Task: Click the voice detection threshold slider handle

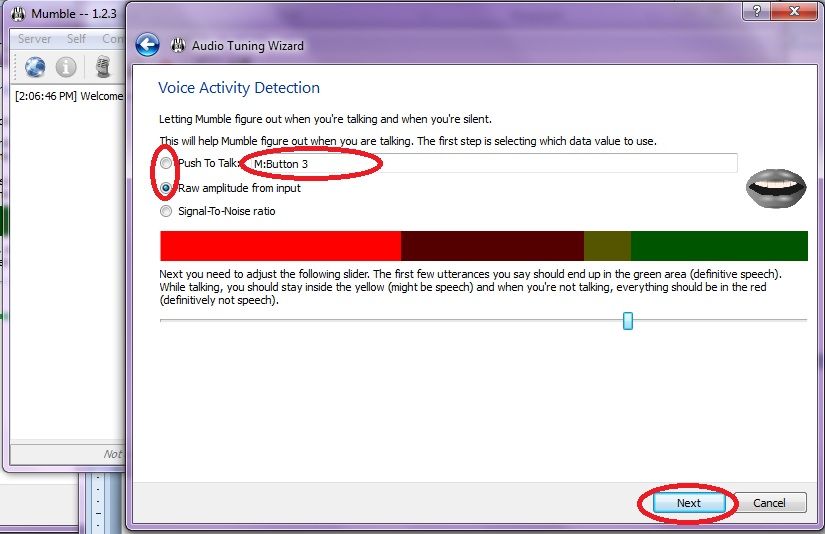Action: [628, 320]
